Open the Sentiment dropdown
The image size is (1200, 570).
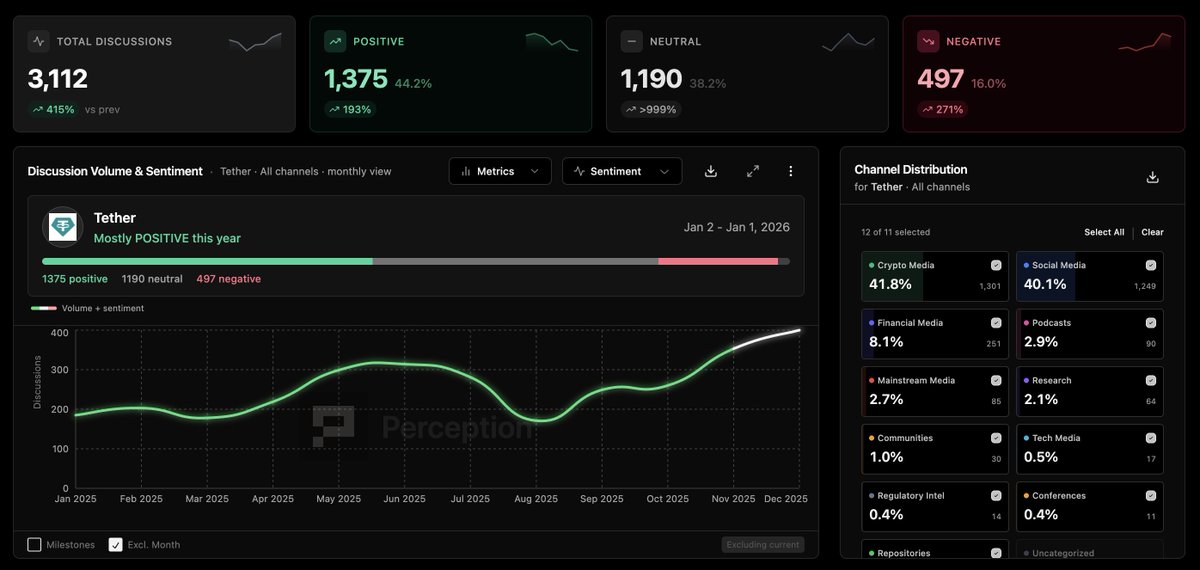(622, 171)
